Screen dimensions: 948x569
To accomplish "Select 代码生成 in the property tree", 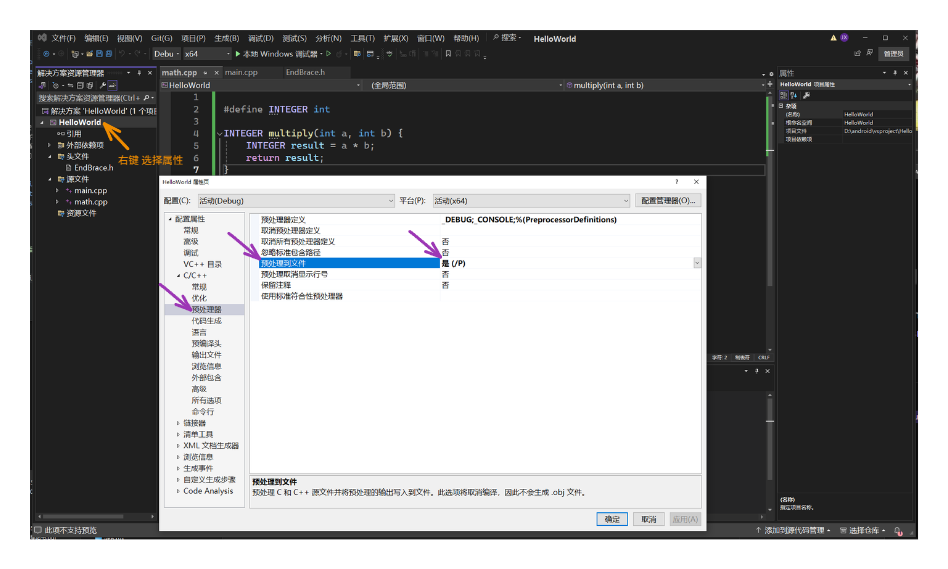I will click(206, 321).
